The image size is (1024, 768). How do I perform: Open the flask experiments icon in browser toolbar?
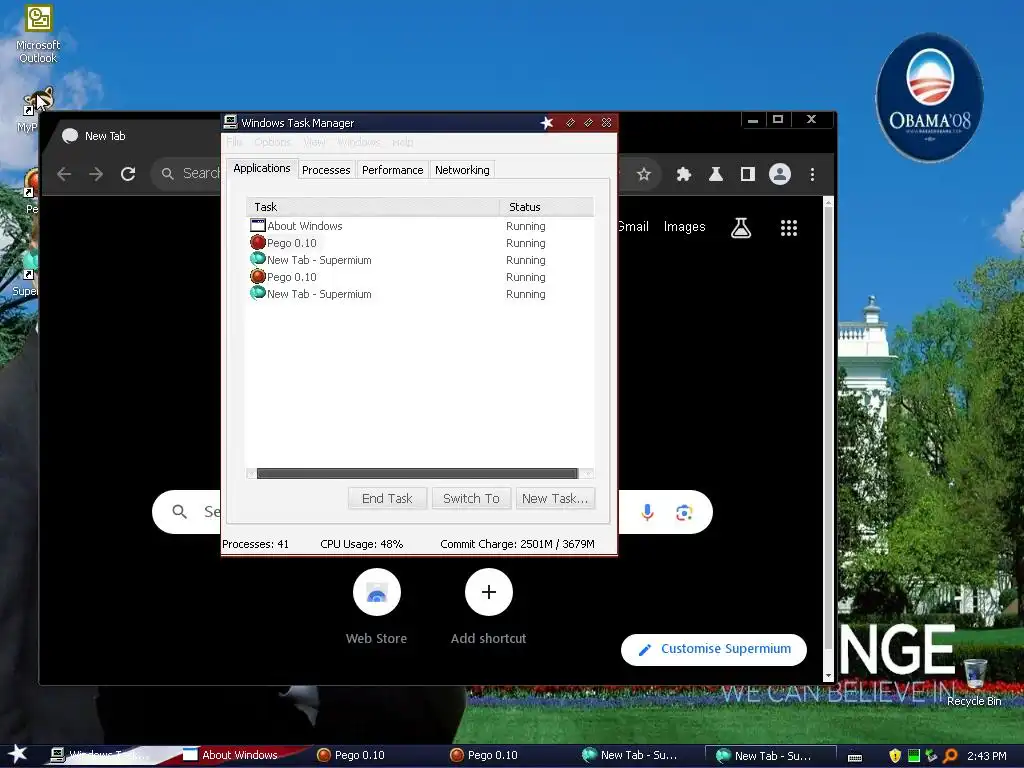(716, 174)
